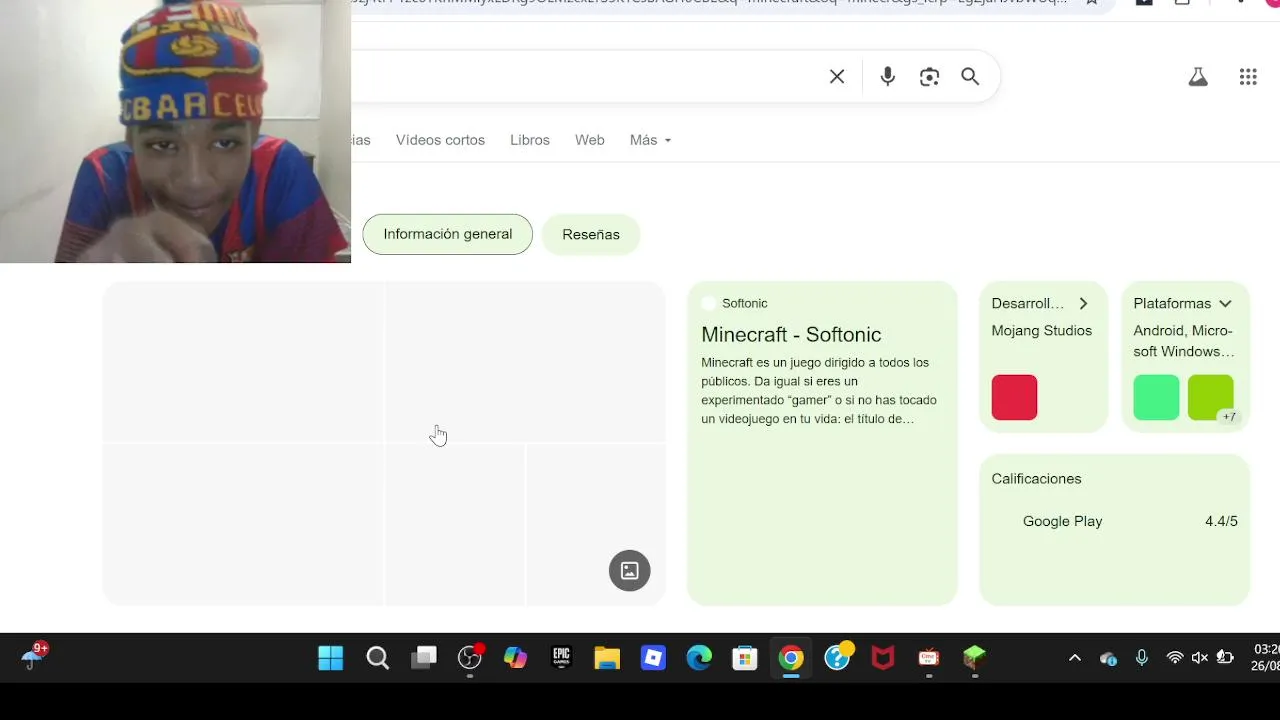Open Search Labs flask icon
The height and width of the screenshot is (720, 1280).
(1198, 77)
